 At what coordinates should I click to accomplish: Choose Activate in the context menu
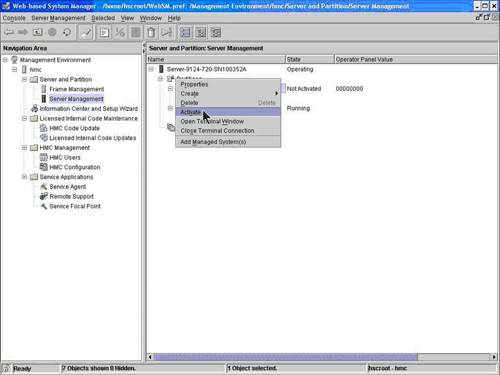(x=228, y=112)
